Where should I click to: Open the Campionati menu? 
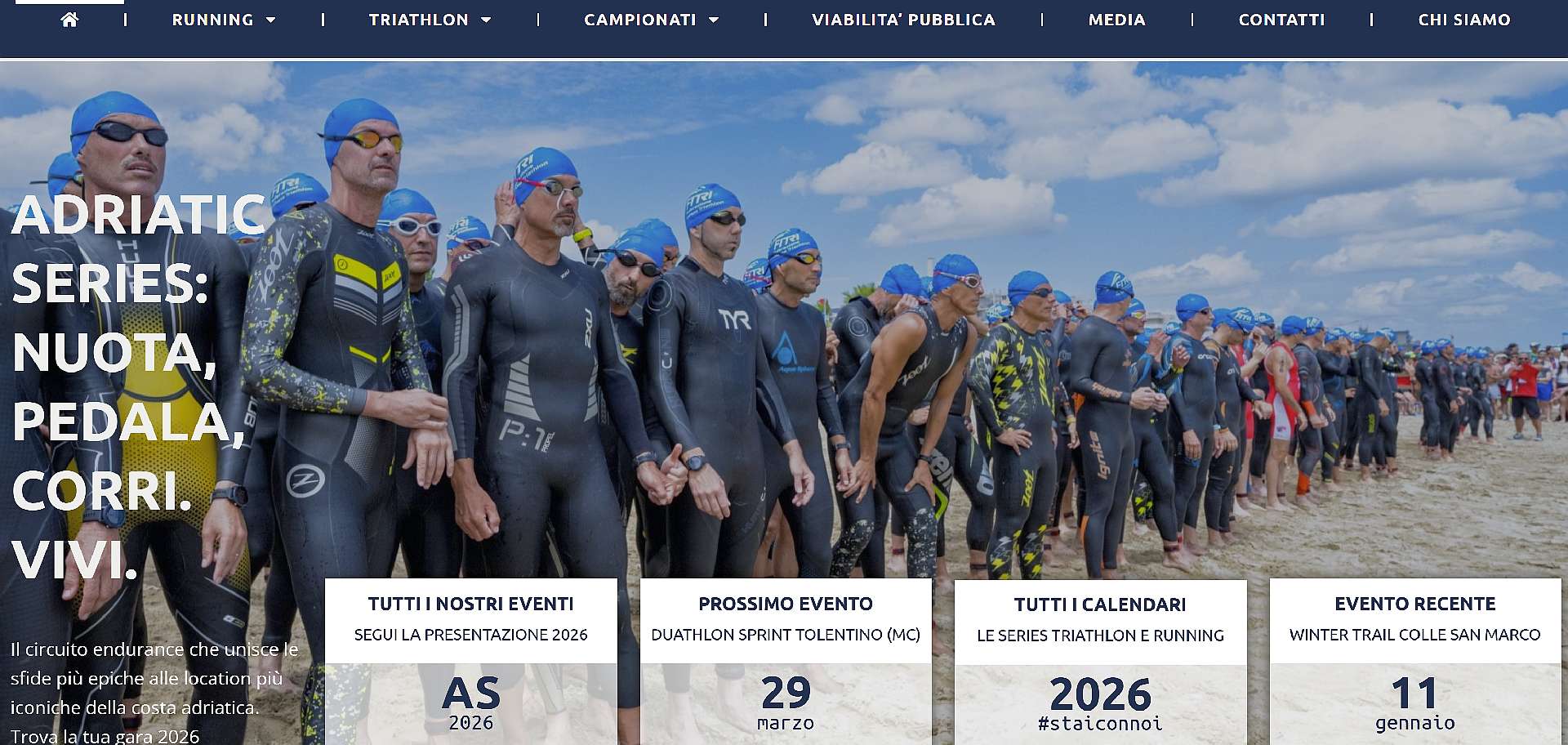pyautogui.click(x=640, y=20)
